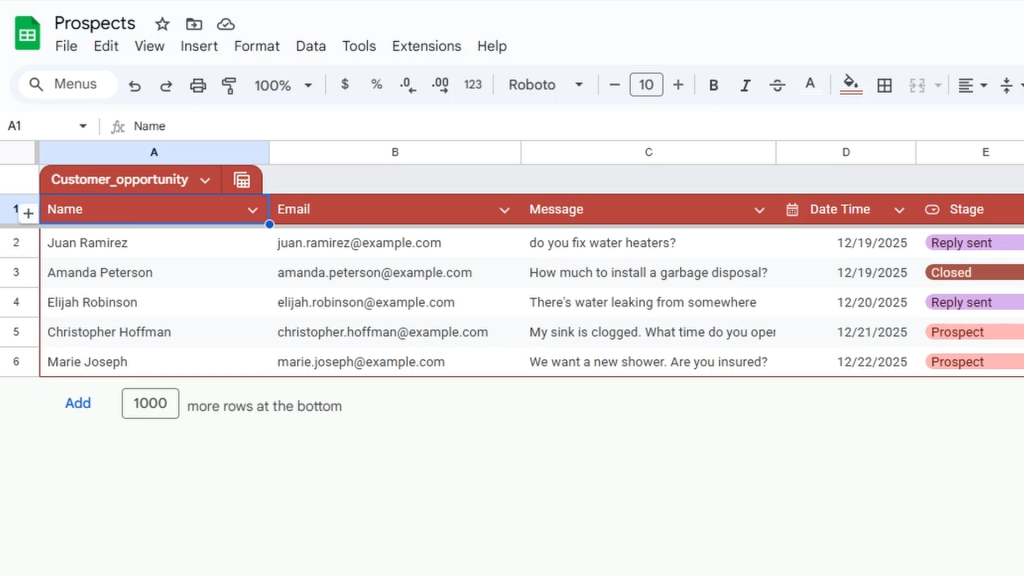Toggle strikethrough formatting
1024x576 pixels.
click(777, 85)
